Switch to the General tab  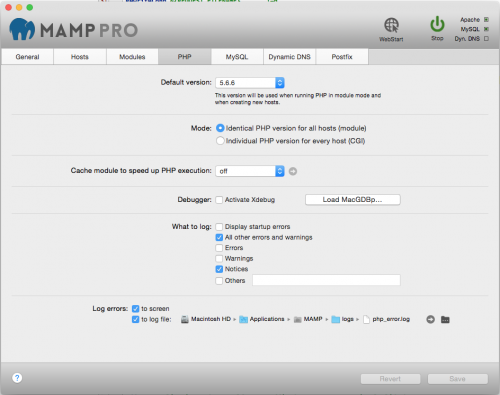[27, 57]
